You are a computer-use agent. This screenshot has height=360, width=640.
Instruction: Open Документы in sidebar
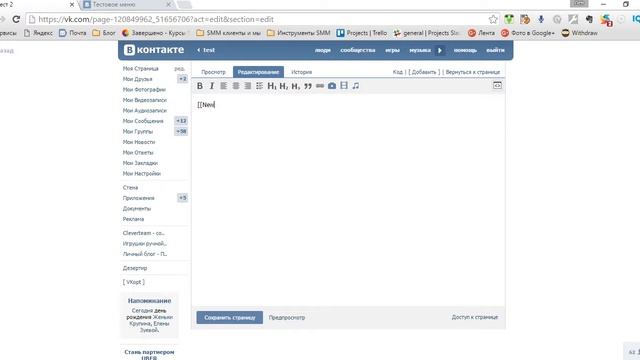tap(137, 209)
